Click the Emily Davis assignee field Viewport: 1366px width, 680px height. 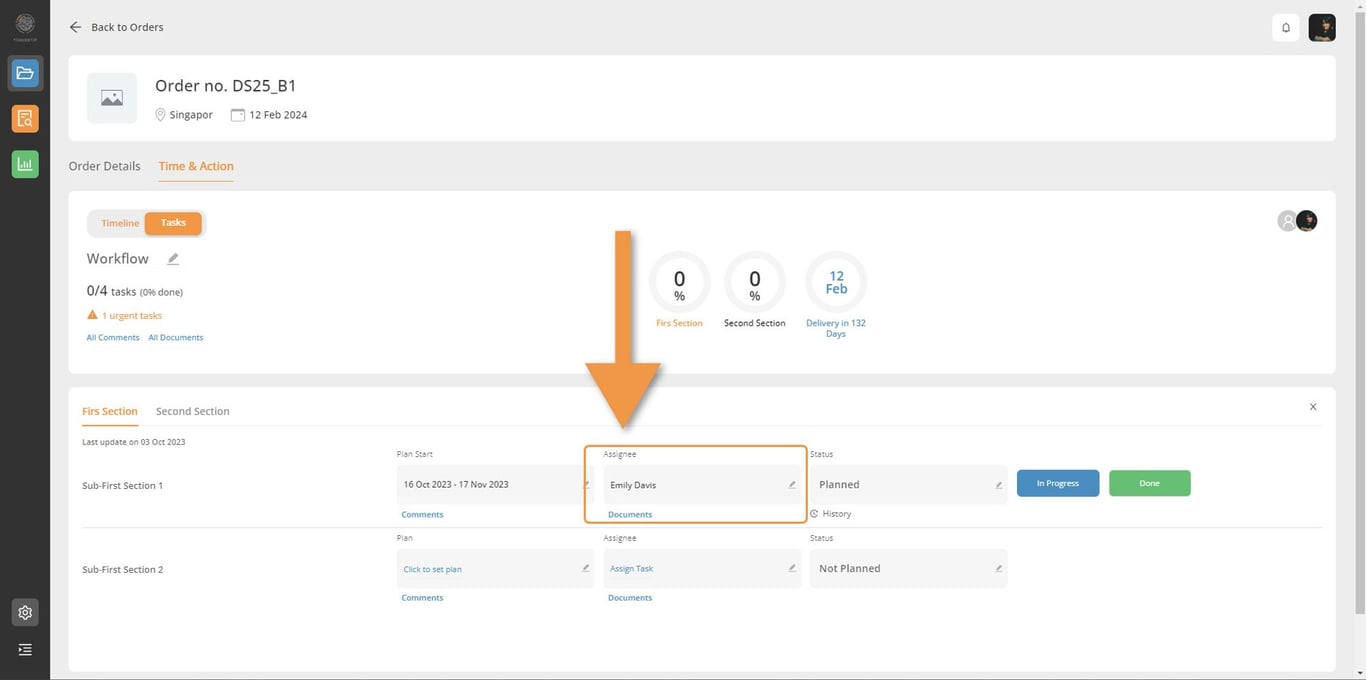click(702, 484)
